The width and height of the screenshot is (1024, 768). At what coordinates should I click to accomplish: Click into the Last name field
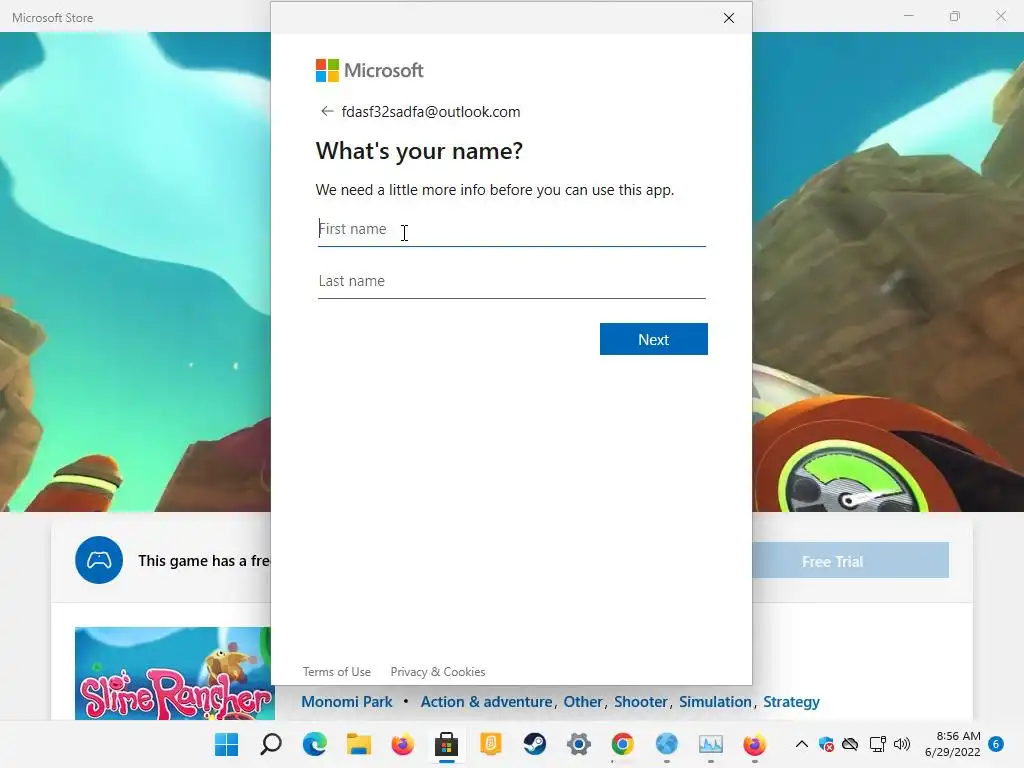click(511, 281)
